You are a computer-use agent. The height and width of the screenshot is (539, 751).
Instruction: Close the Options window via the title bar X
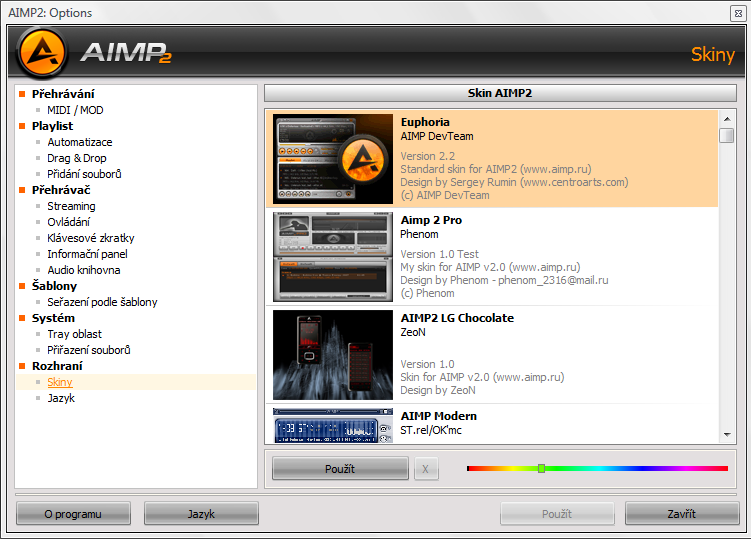click(x=738, y=13)
